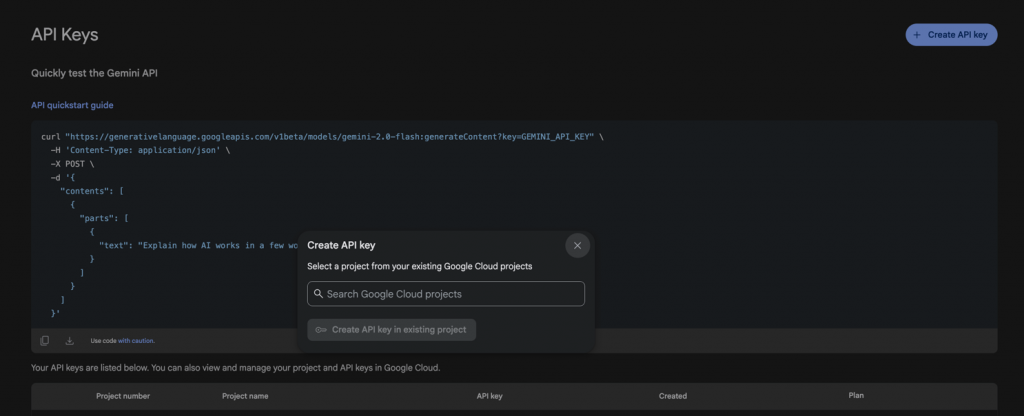Viewport: 1024px width, 416px height.
Task: Select the Project number column header
Action: 123,396
